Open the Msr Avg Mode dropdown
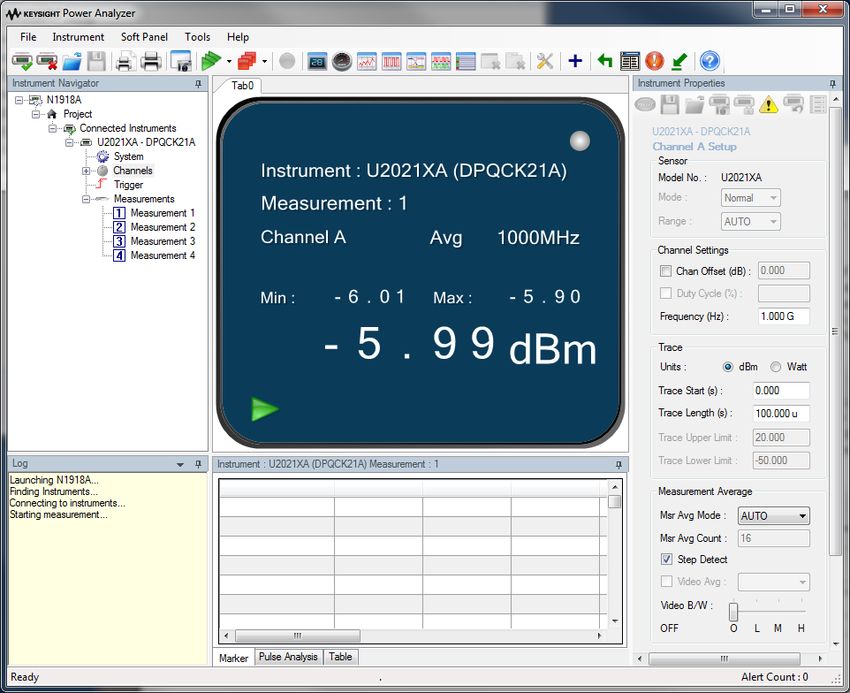Screen dimensions: 850x693 [774, 516]
